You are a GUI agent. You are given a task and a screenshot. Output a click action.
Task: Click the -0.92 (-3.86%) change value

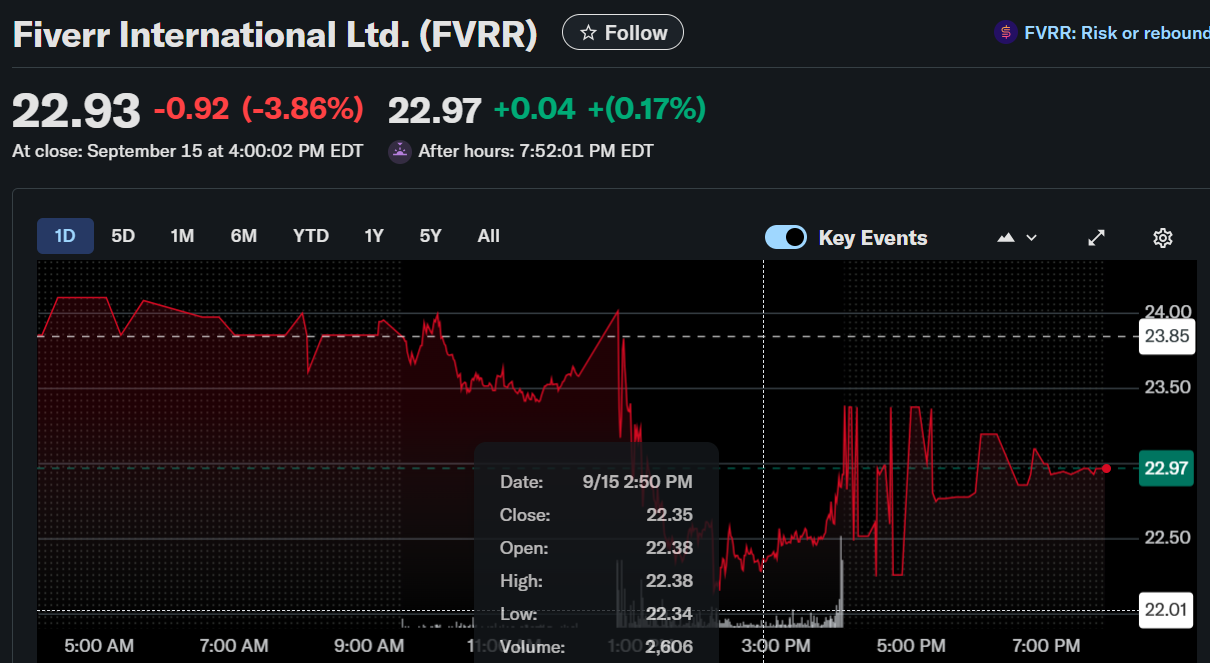pos(259,109)
